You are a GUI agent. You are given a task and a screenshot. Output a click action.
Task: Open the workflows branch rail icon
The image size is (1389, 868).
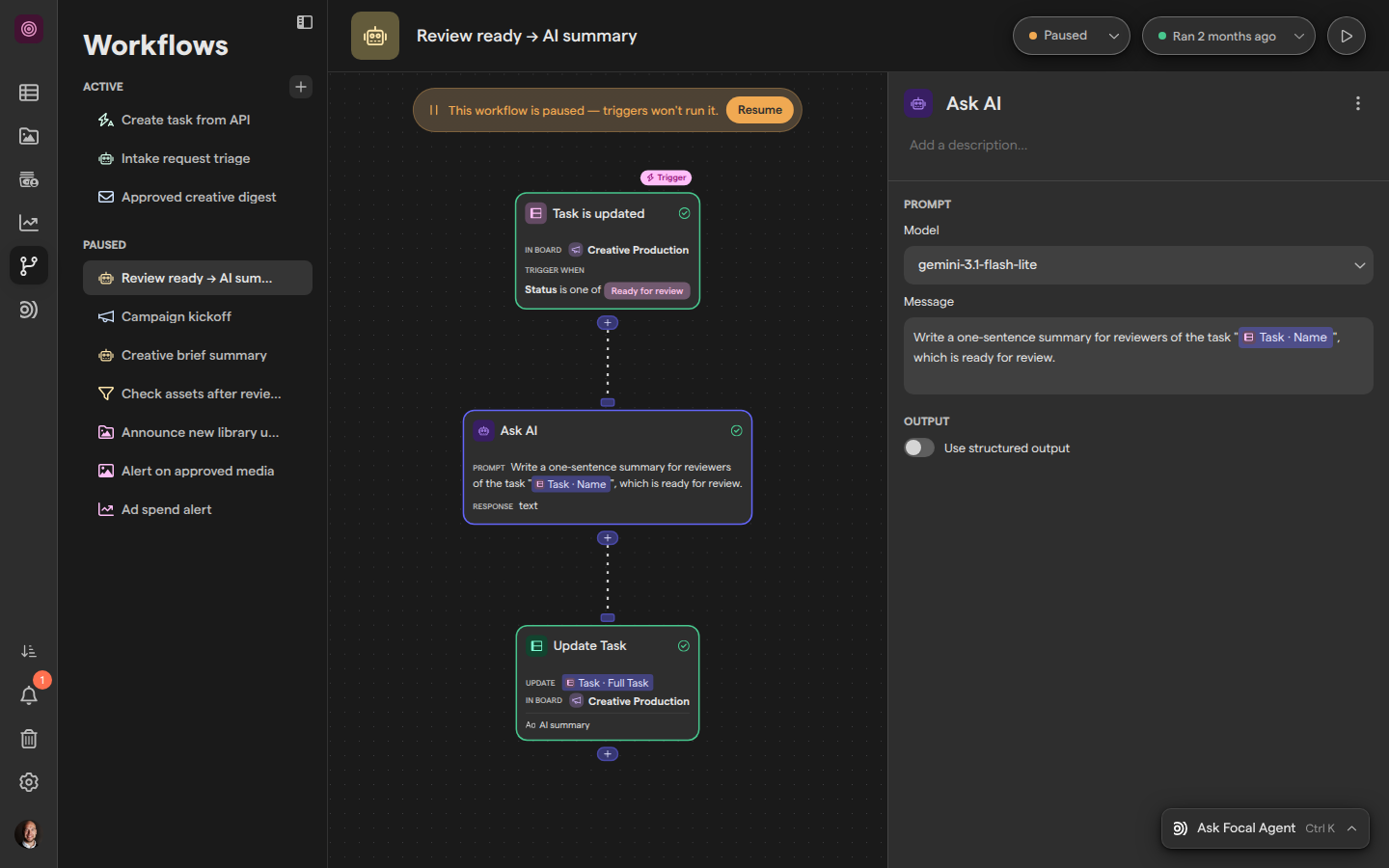29,265
